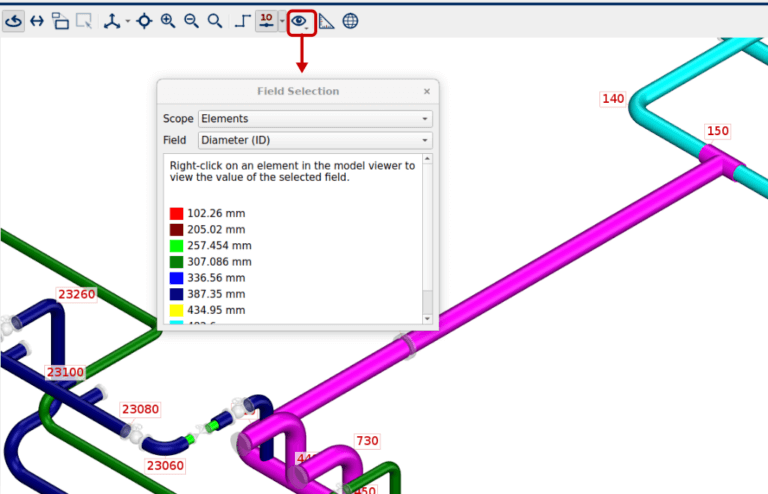Click the greyed-out selection box tool

[84, 21]
